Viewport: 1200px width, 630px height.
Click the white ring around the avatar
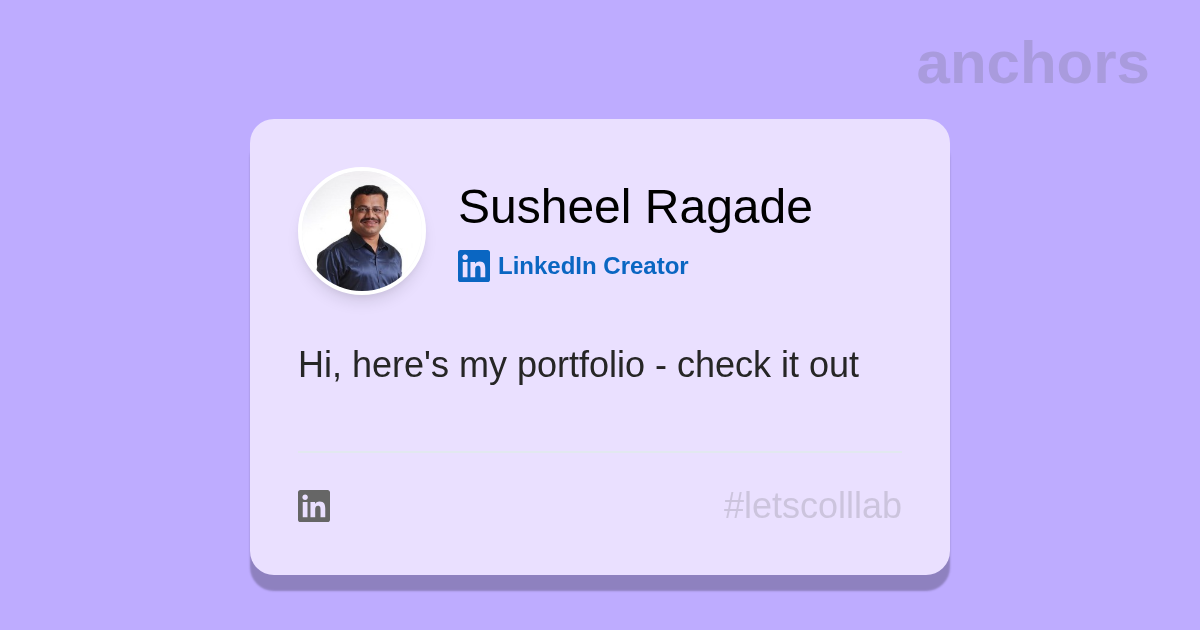pyautogui.click(x=362, y=169)
